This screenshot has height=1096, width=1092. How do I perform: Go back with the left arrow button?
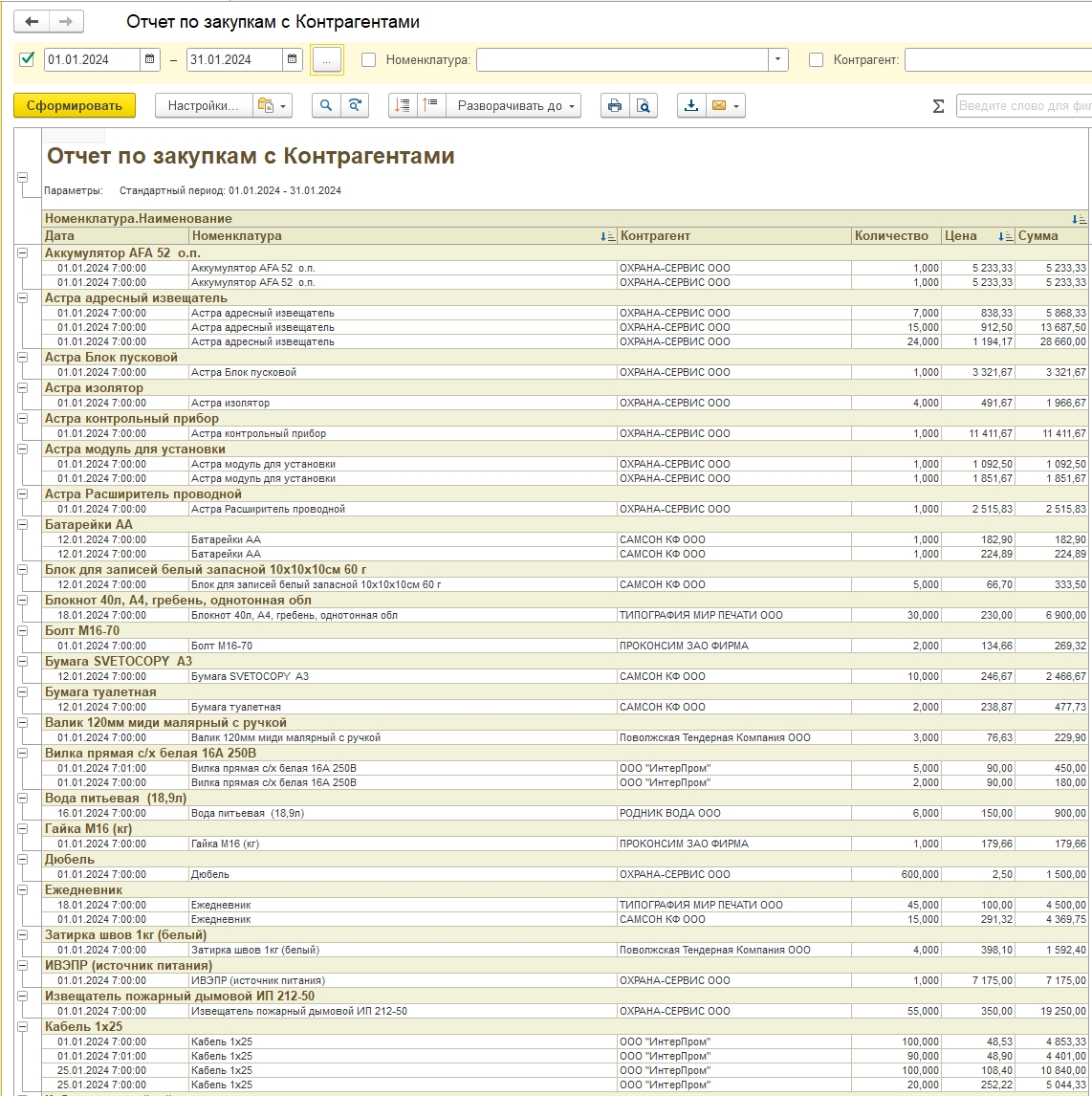click(x=32, y=22)
